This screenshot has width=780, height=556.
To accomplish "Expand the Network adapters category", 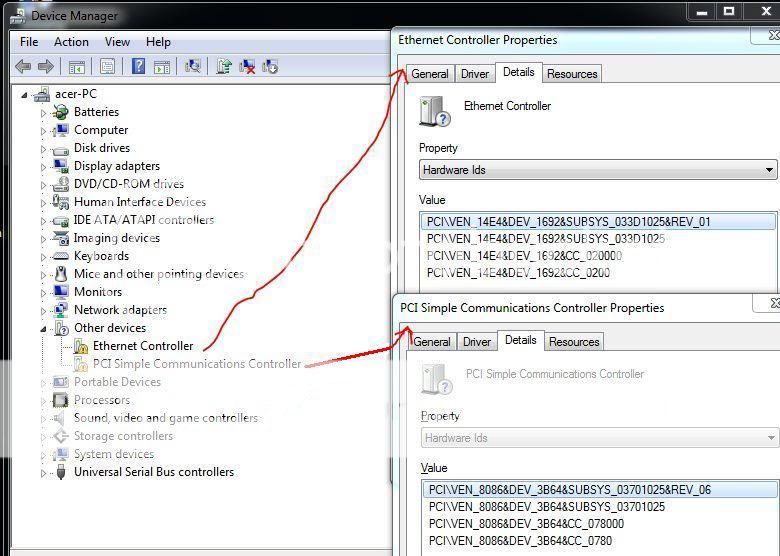I will tap(43, 311).
